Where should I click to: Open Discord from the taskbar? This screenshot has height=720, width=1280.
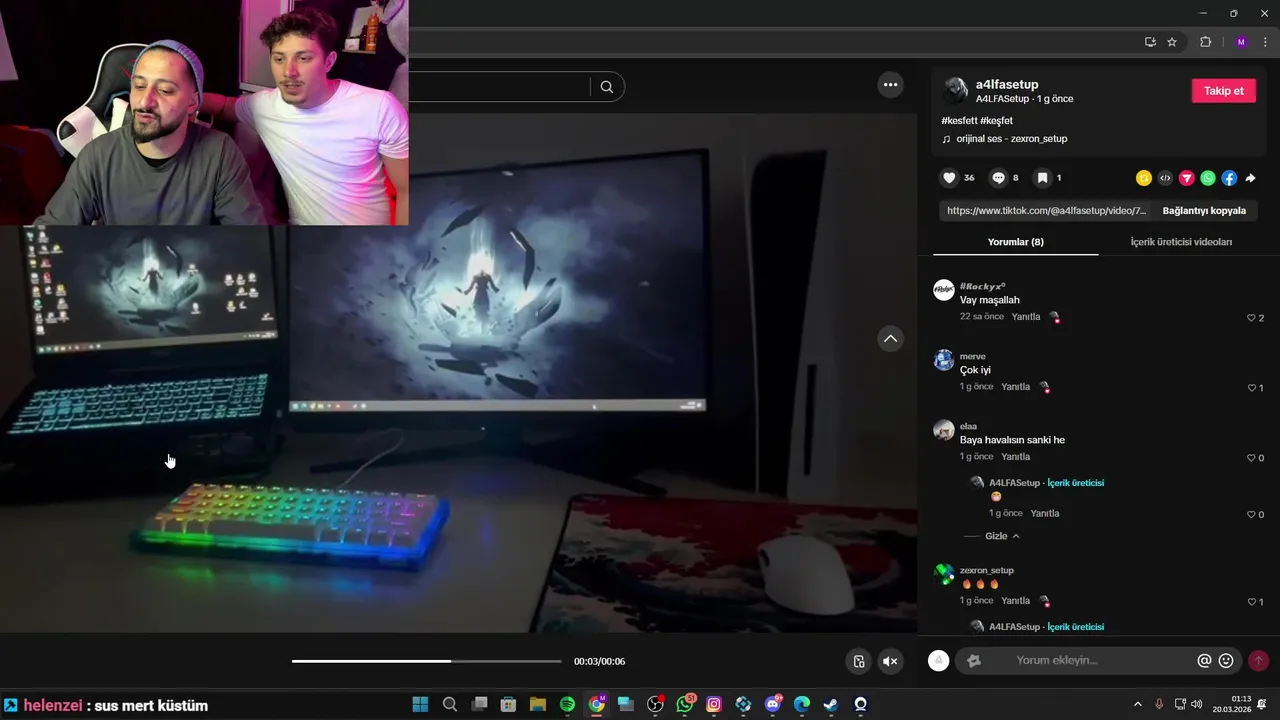(x=773, y=704)
